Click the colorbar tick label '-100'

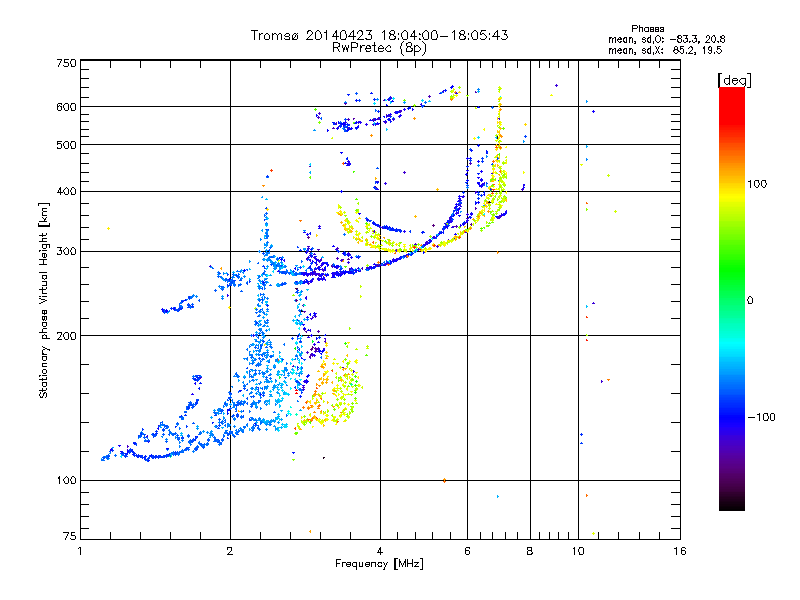point(761,417)
